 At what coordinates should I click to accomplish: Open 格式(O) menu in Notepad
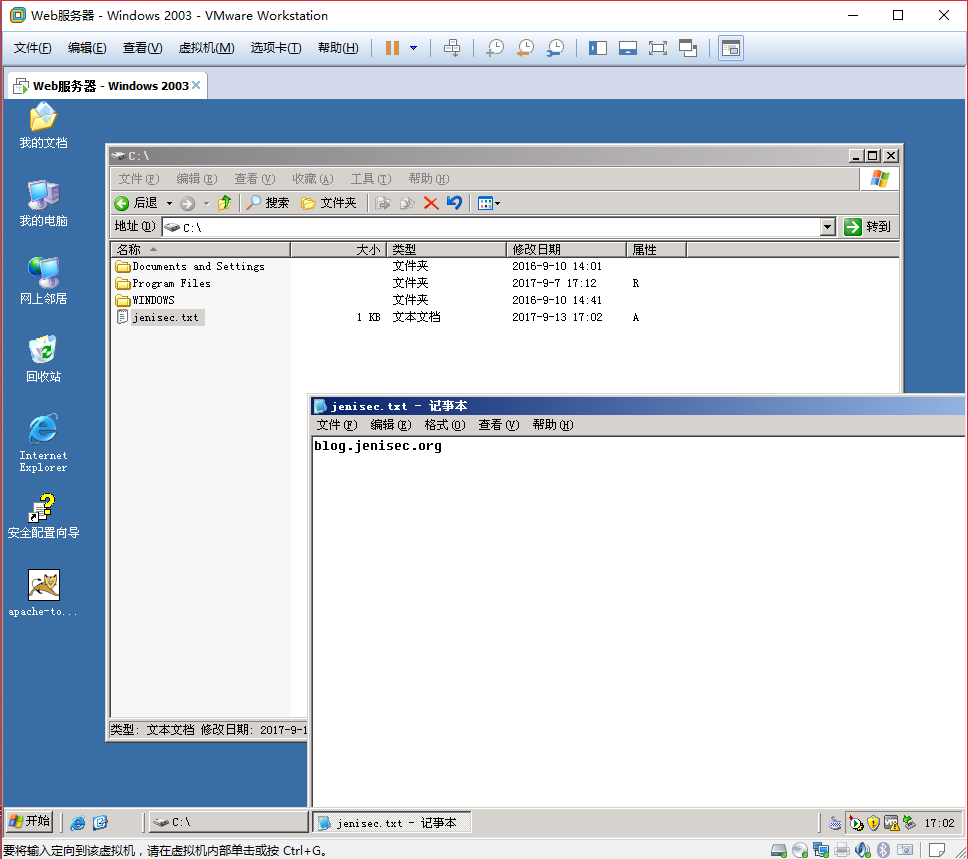pyautogui.click(x=444, y=425)
